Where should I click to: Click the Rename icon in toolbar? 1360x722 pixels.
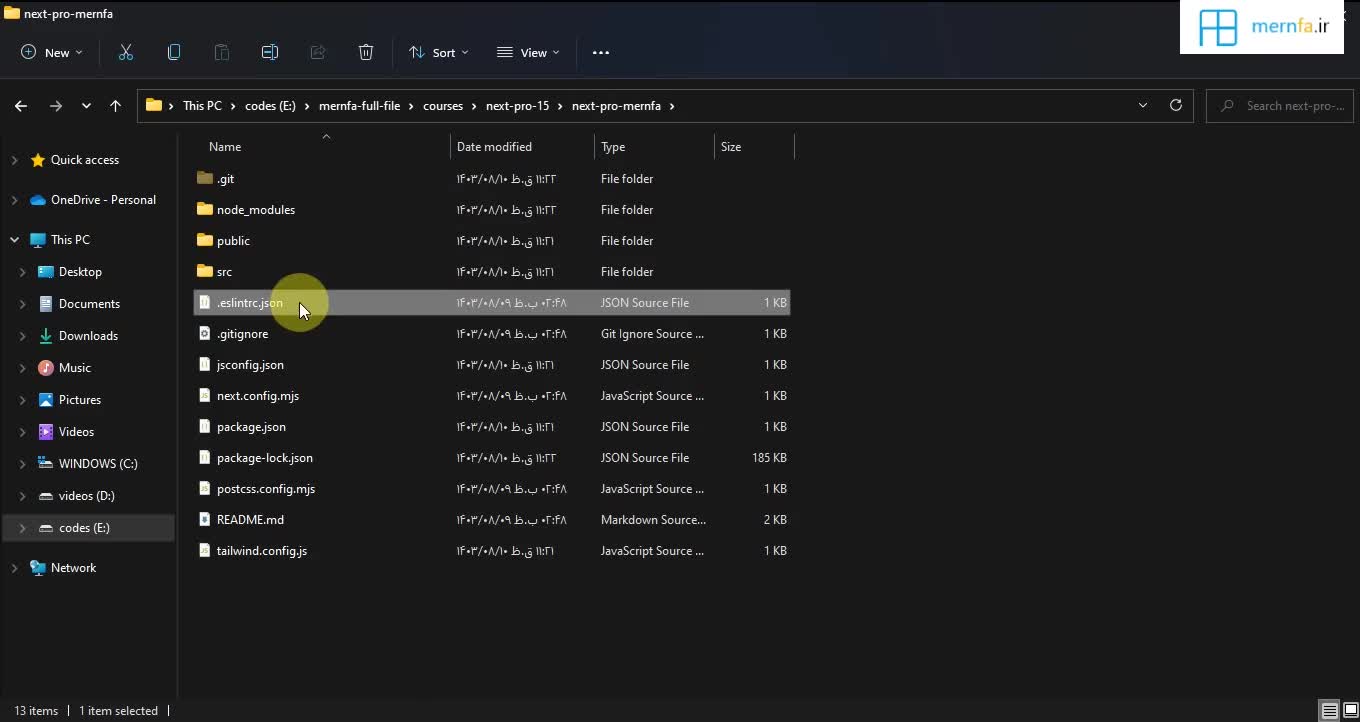(x=270, y=53)
